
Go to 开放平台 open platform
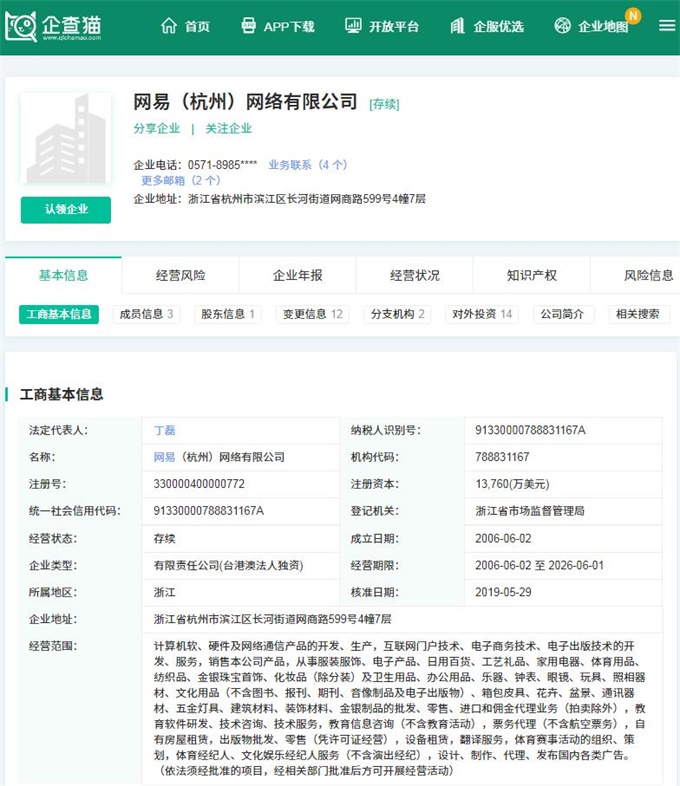[381, 26]
